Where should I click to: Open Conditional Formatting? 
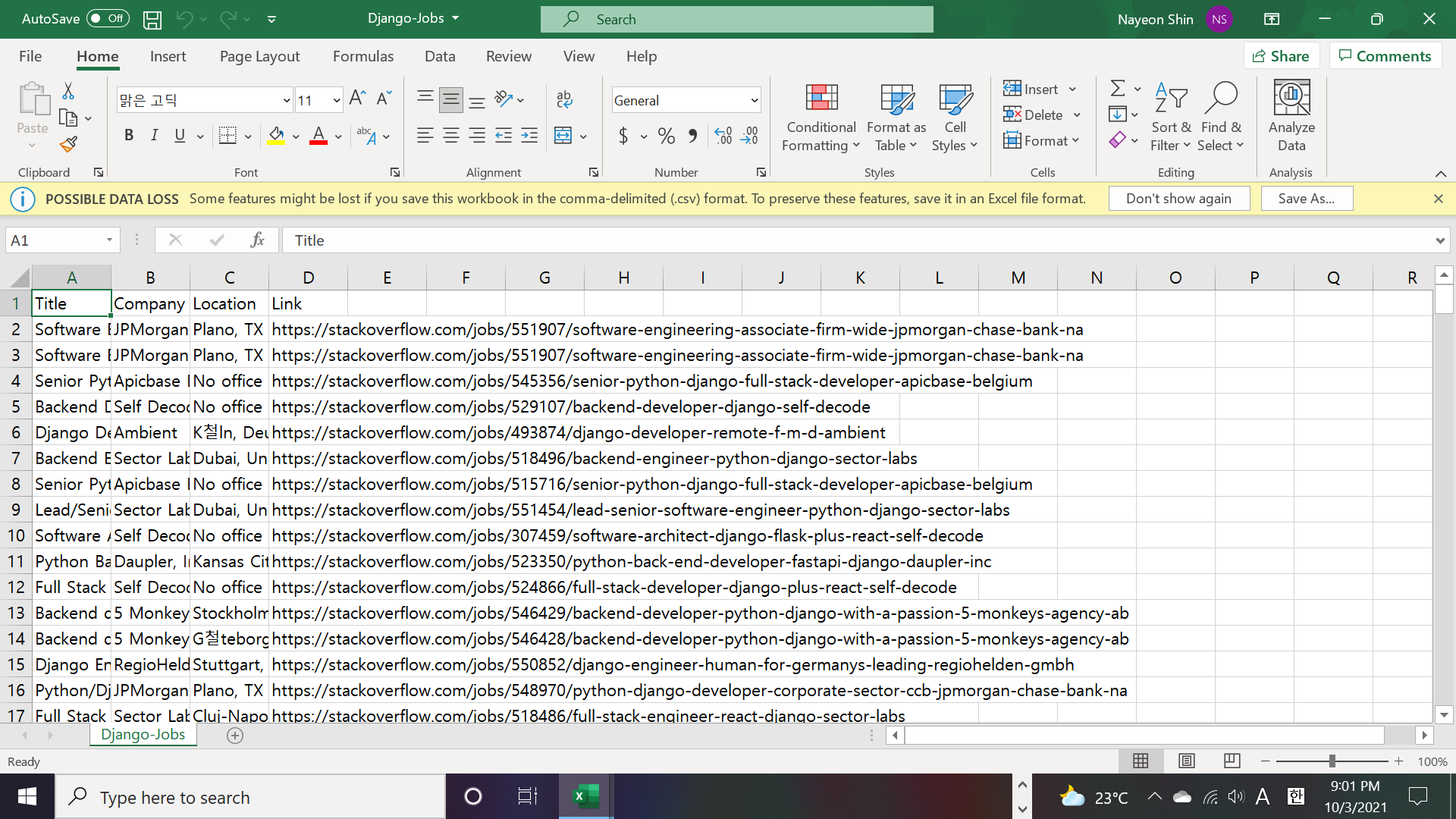pyautogui.click(x=821, y=118)
